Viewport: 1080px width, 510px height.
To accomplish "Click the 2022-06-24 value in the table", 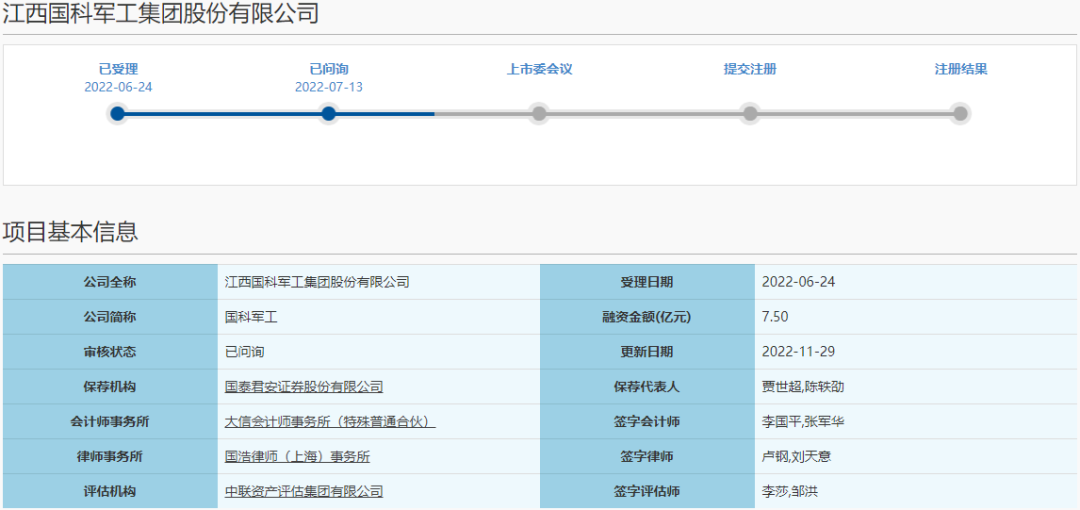I will tap(798, 282).
